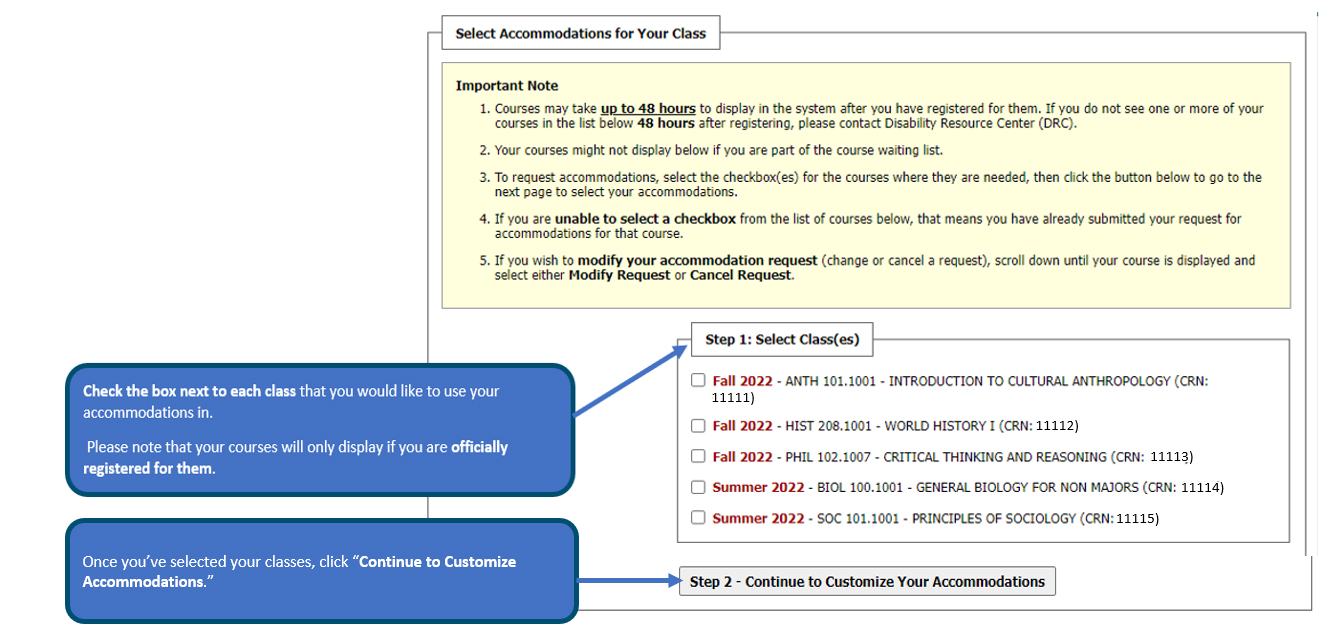Click the World History I course label

[939, 426]
